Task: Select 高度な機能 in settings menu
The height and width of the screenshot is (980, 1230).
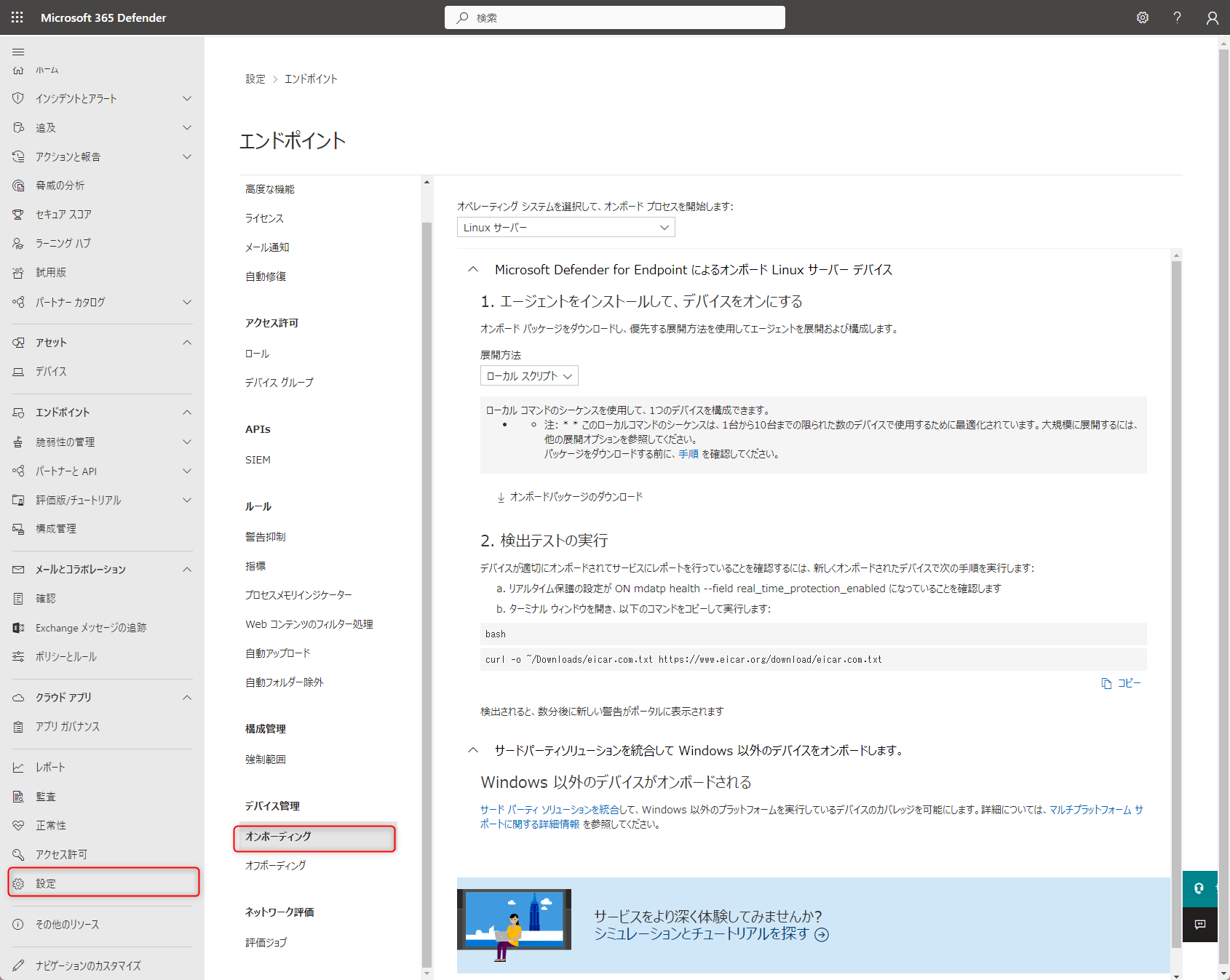Action: (x=270, y=189)
